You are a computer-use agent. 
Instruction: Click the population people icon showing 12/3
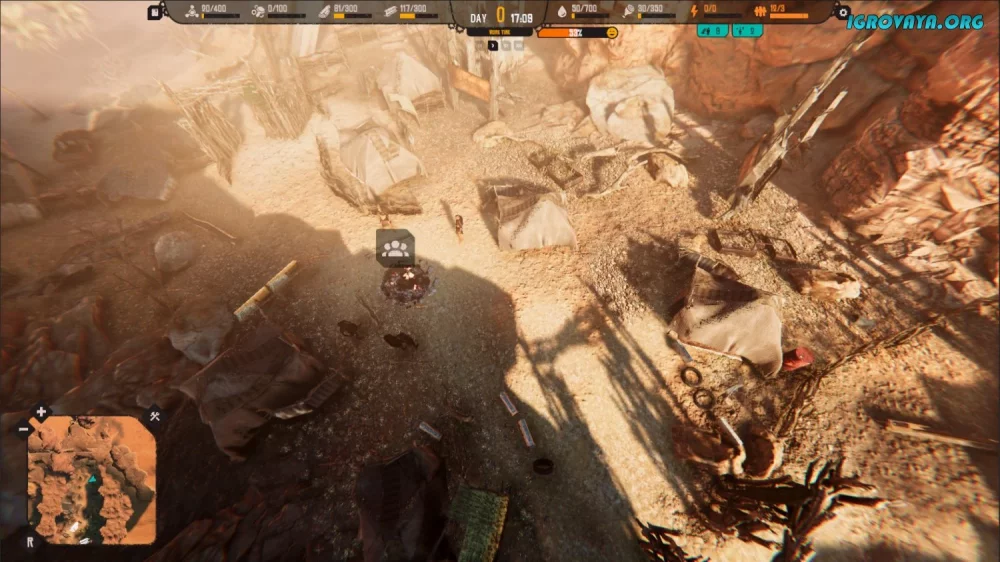point(760,11)
